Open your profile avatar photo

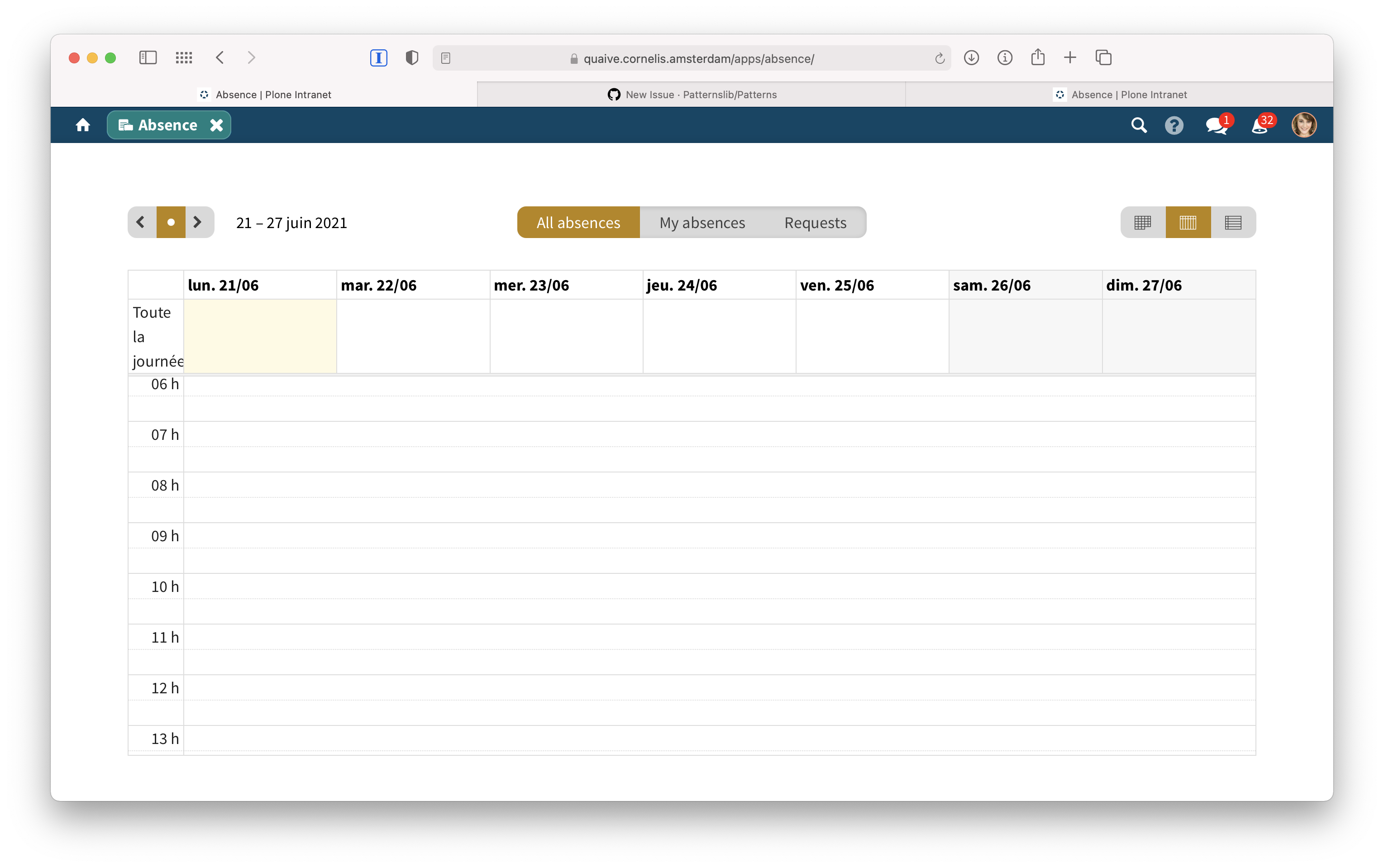(1304, 124)
